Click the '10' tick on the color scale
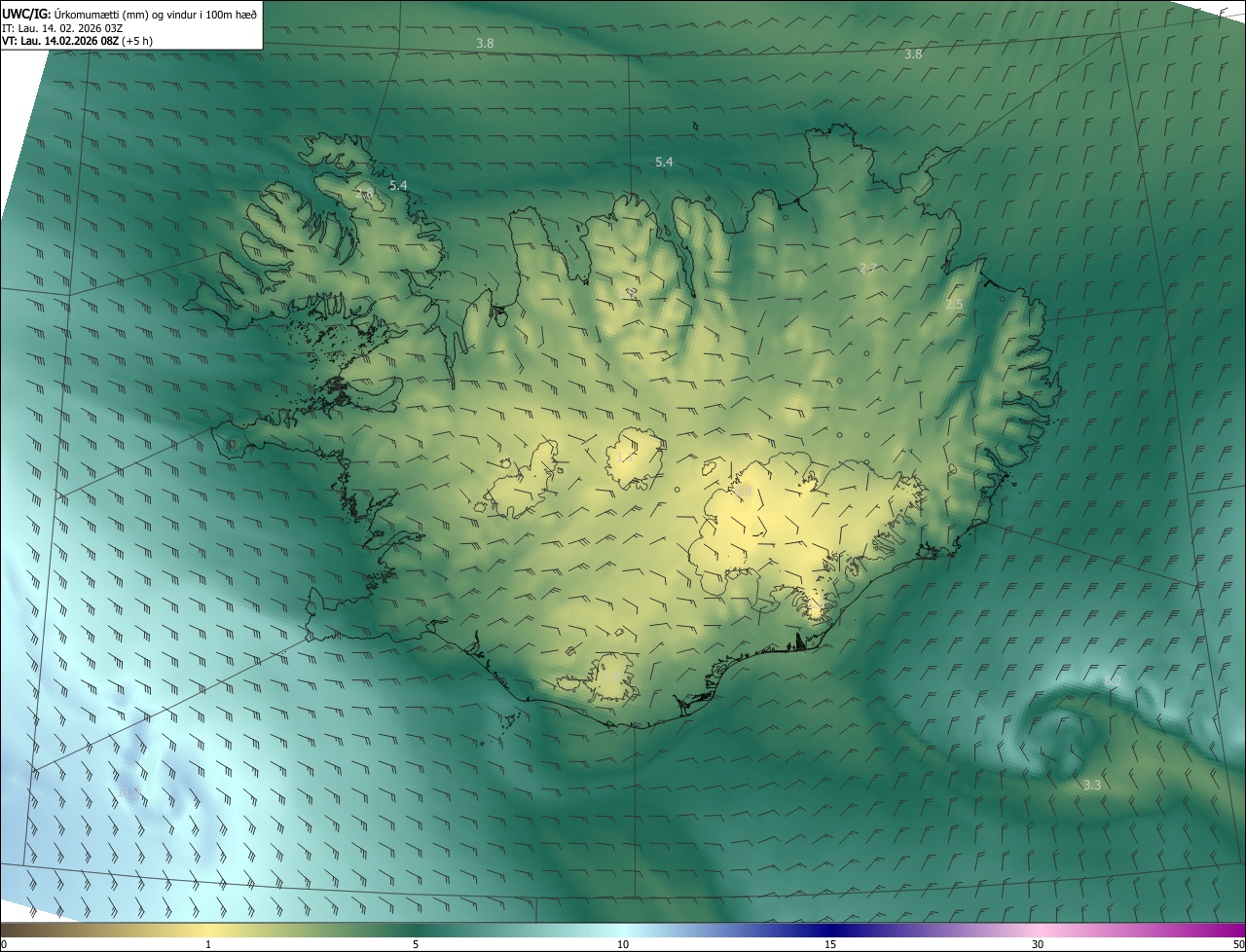 pyautogui.click(x=623, y=944)
